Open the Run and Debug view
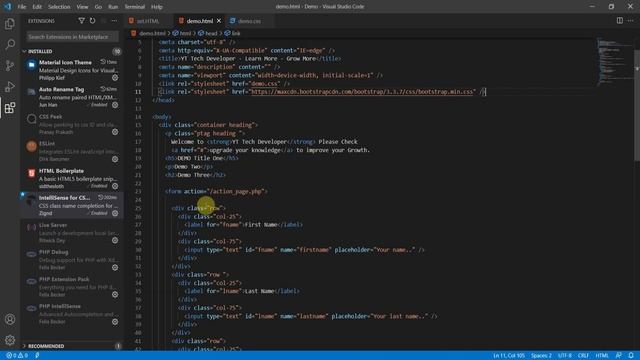This screenshot has height=360, width=640. [10, 87]
